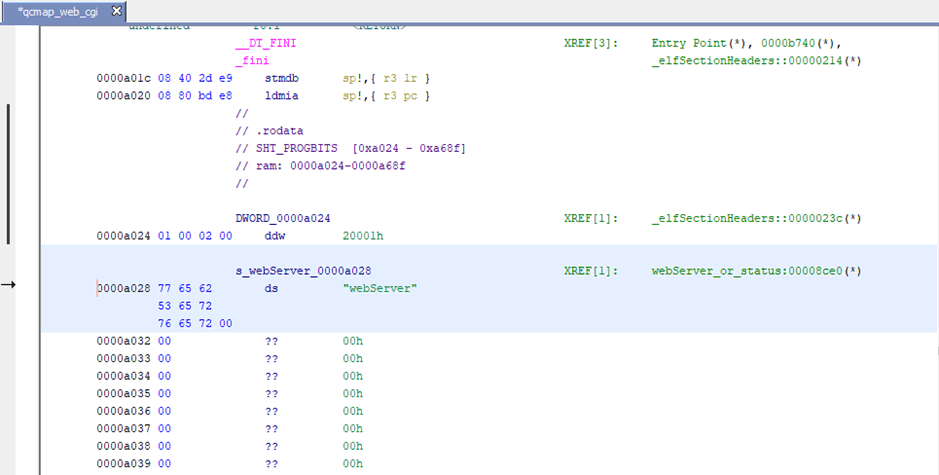Click the "webServer" string value
Viewport: 939px width, 475px height.
pos(380,288)
